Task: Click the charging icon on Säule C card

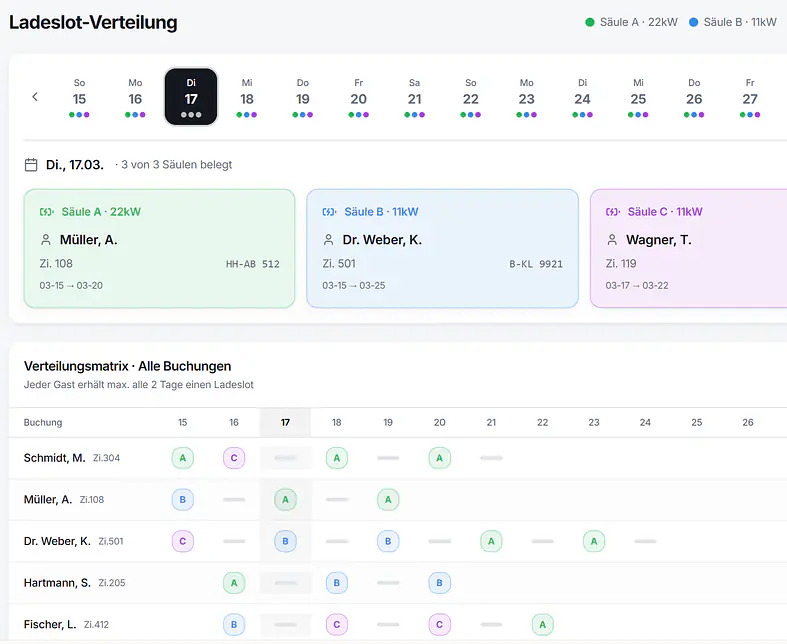Action: (x=612, y=212)
